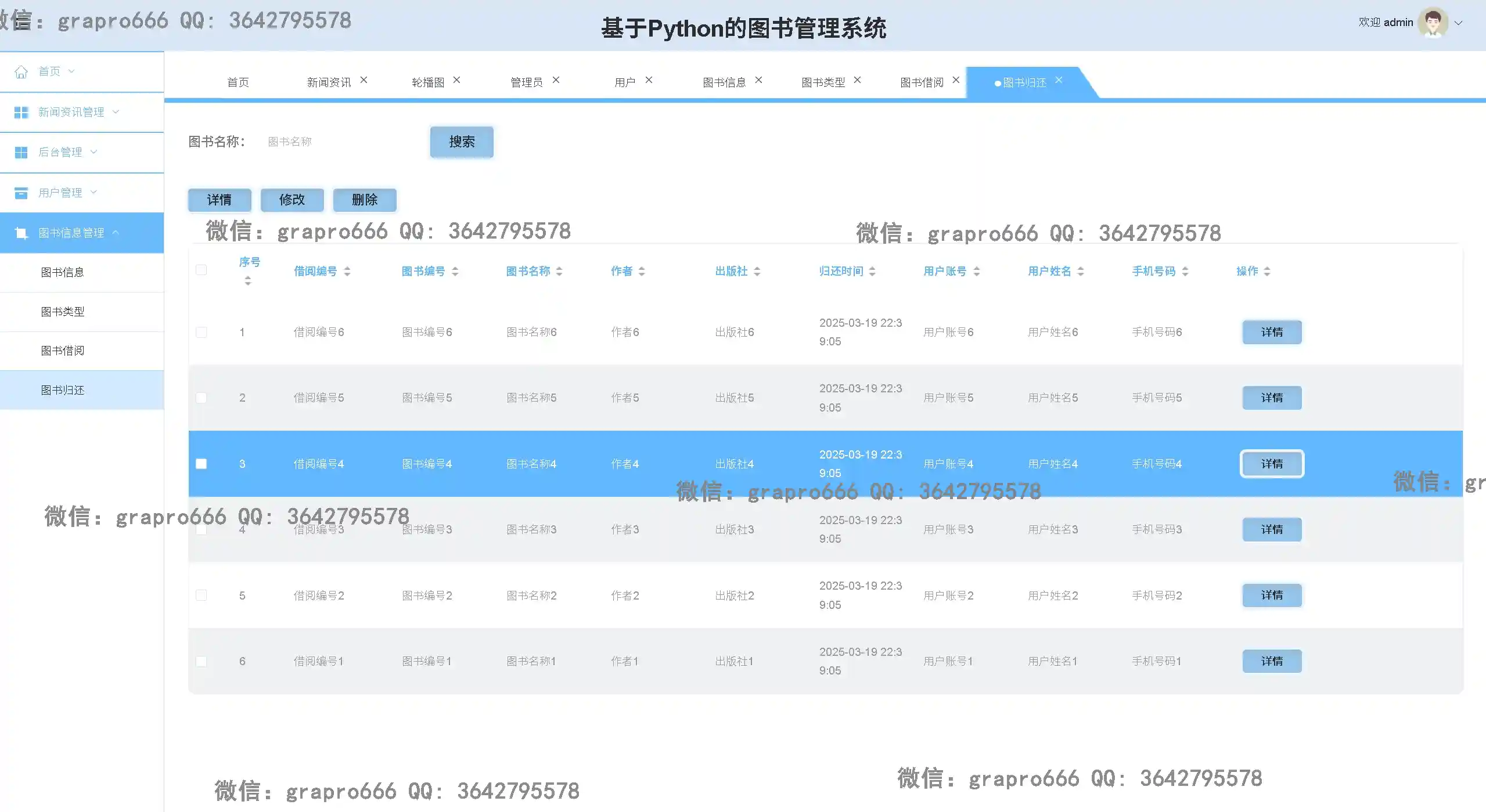Click the 新闻资讯管理 grid icon
The width and height of the screenshot is (1486, 812).
point(21,112)
